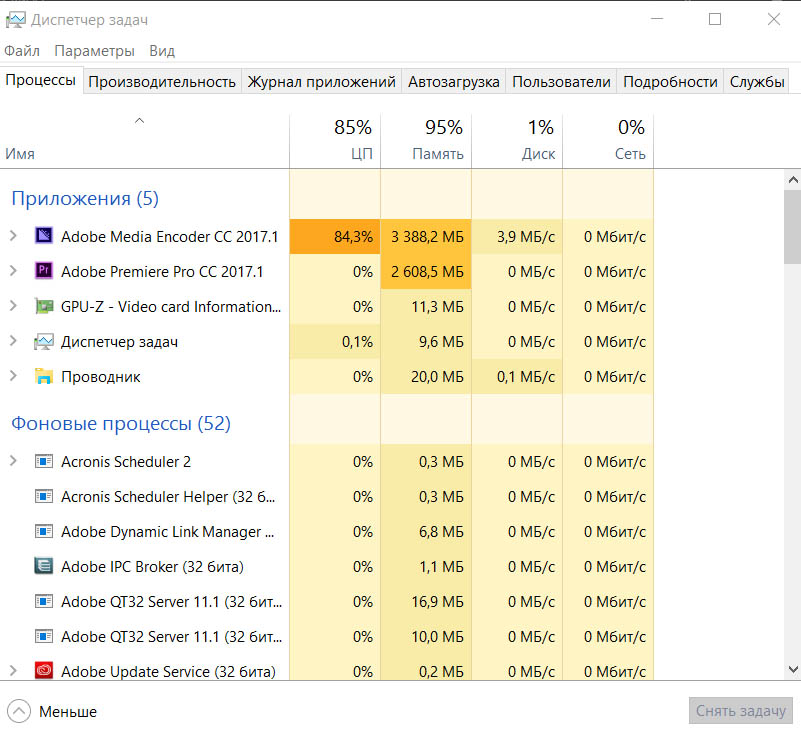
Task: Select the Acronis Scheduler Helper process name
Action: point(168,497)
